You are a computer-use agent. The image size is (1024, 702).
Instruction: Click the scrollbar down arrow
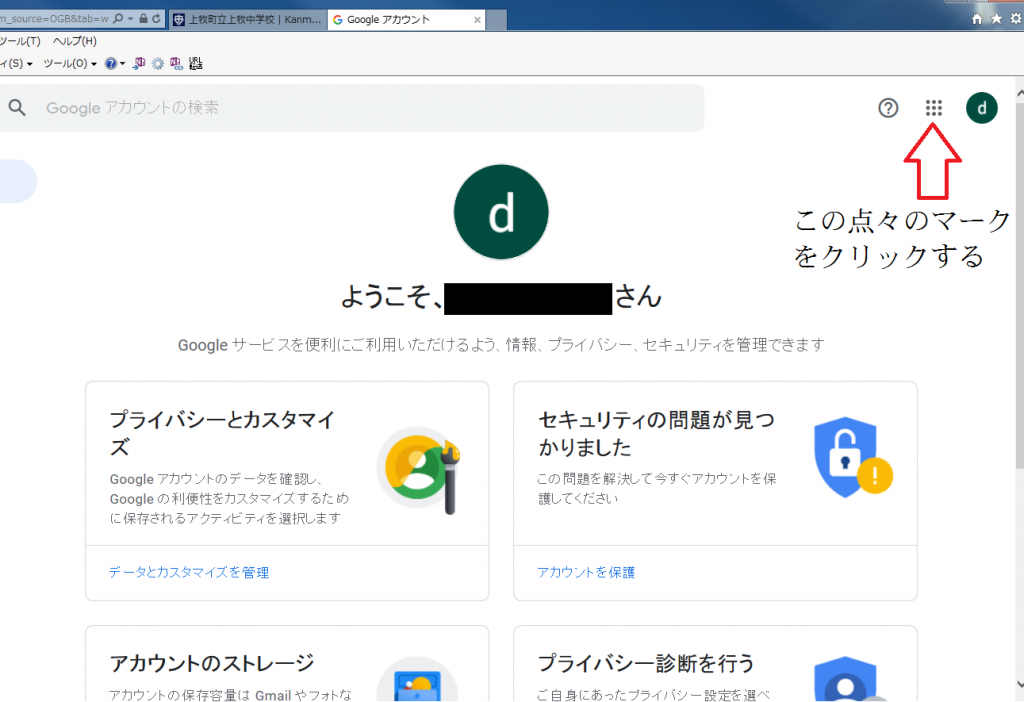1019,684
